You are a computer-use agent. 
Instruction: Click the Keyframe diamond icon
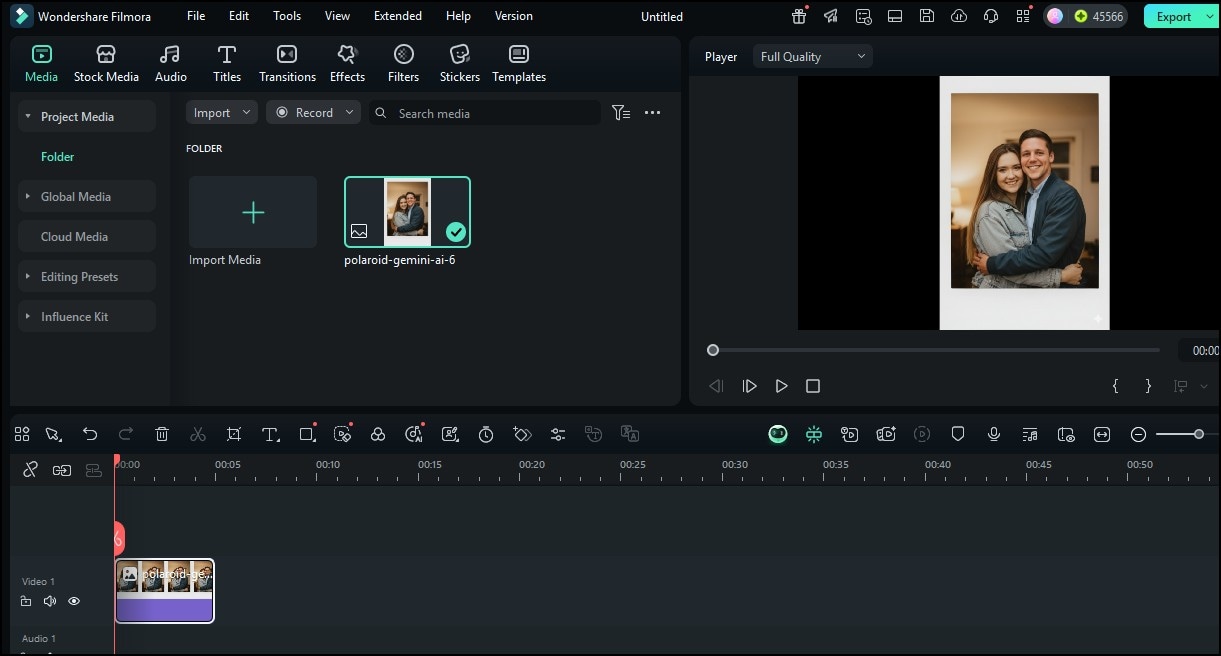point(522,434)
